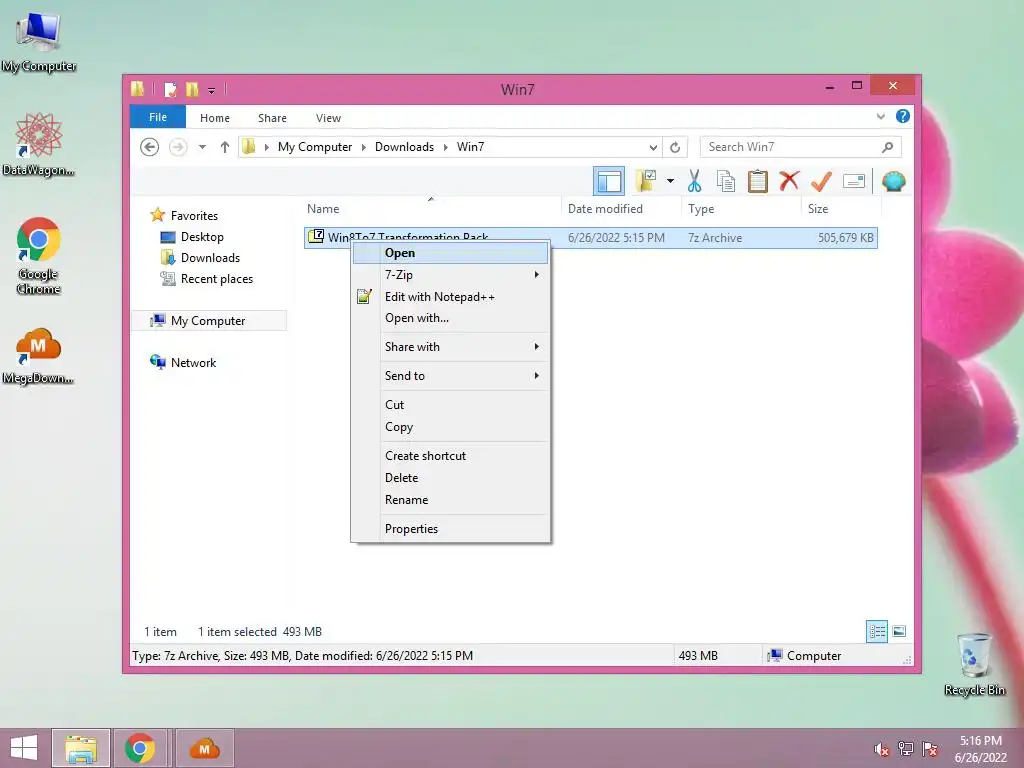Click the File Explorer taskbar icon
This screenshot has height=768, width=1024.
coord(81,748)
